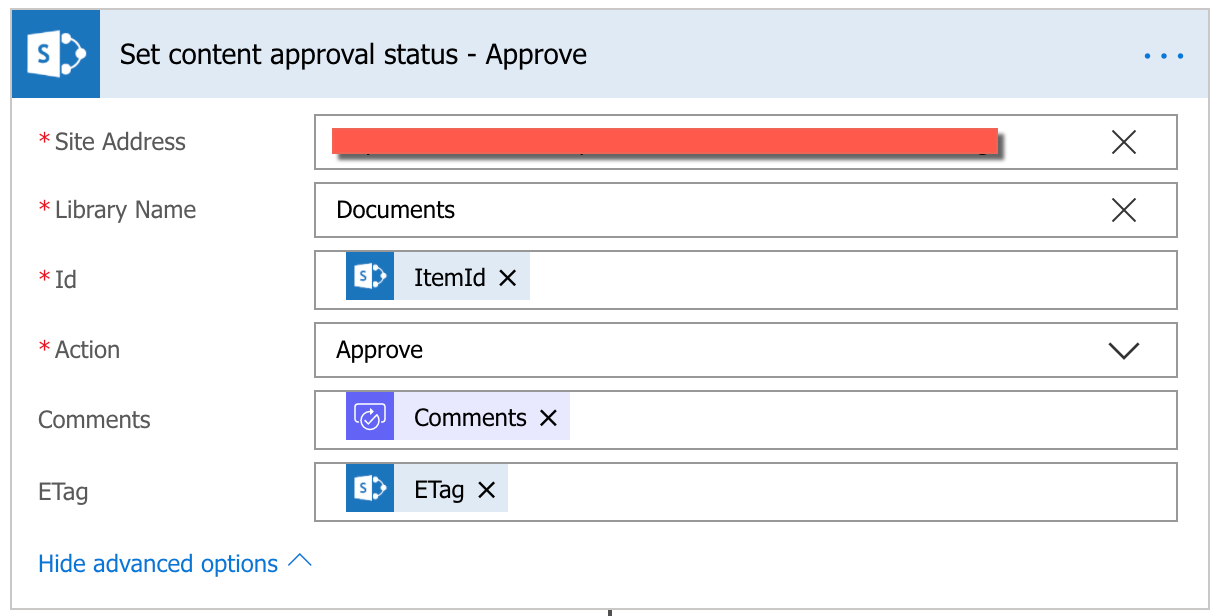The height and width of the screenshot is (616, 1216).
Task: Click inside the Comments input field
Action: point(800,417)
